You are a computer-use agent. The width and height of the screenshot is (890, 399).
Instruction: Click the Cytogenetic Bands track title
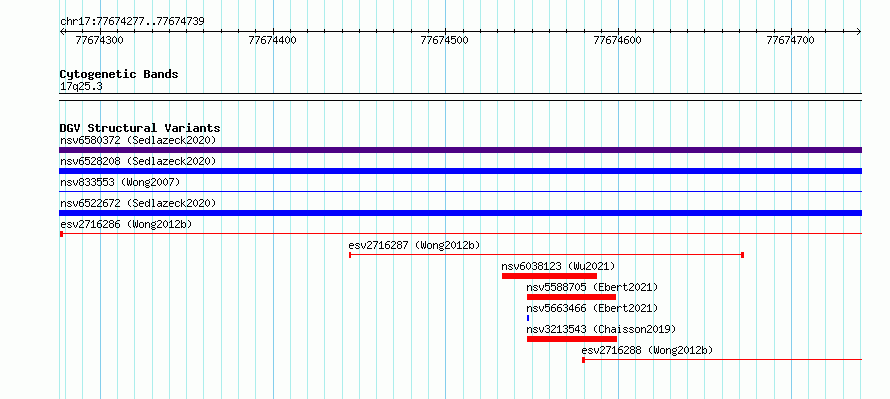119,74
